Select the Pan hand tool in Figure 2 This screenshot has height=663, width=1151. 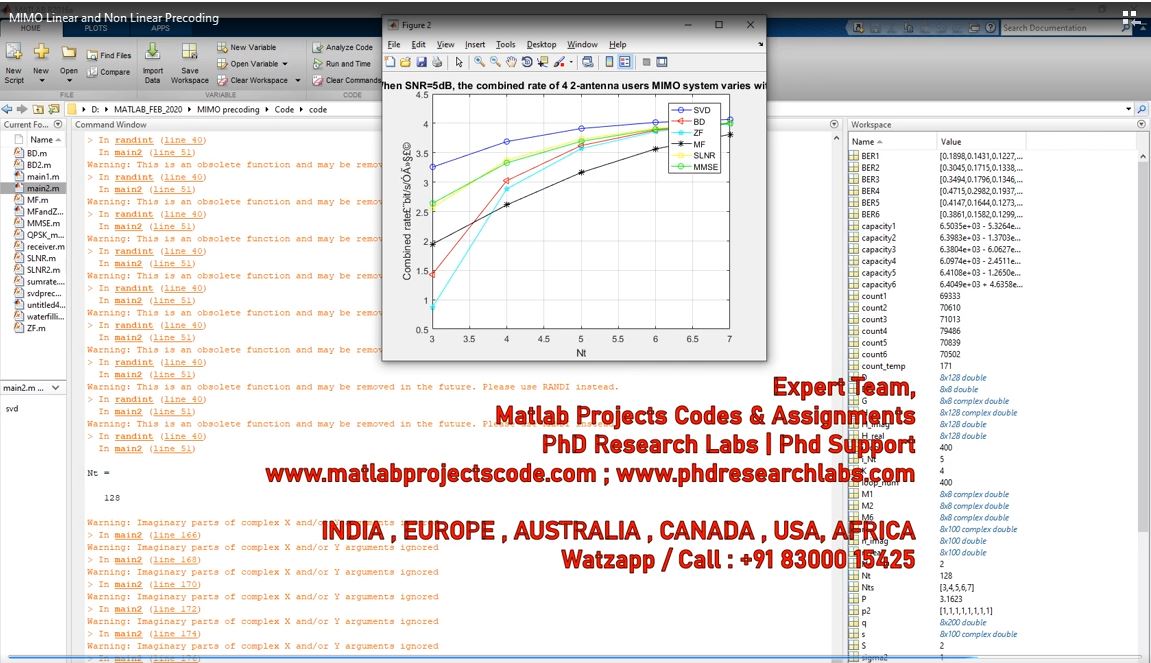click(511, 62)
